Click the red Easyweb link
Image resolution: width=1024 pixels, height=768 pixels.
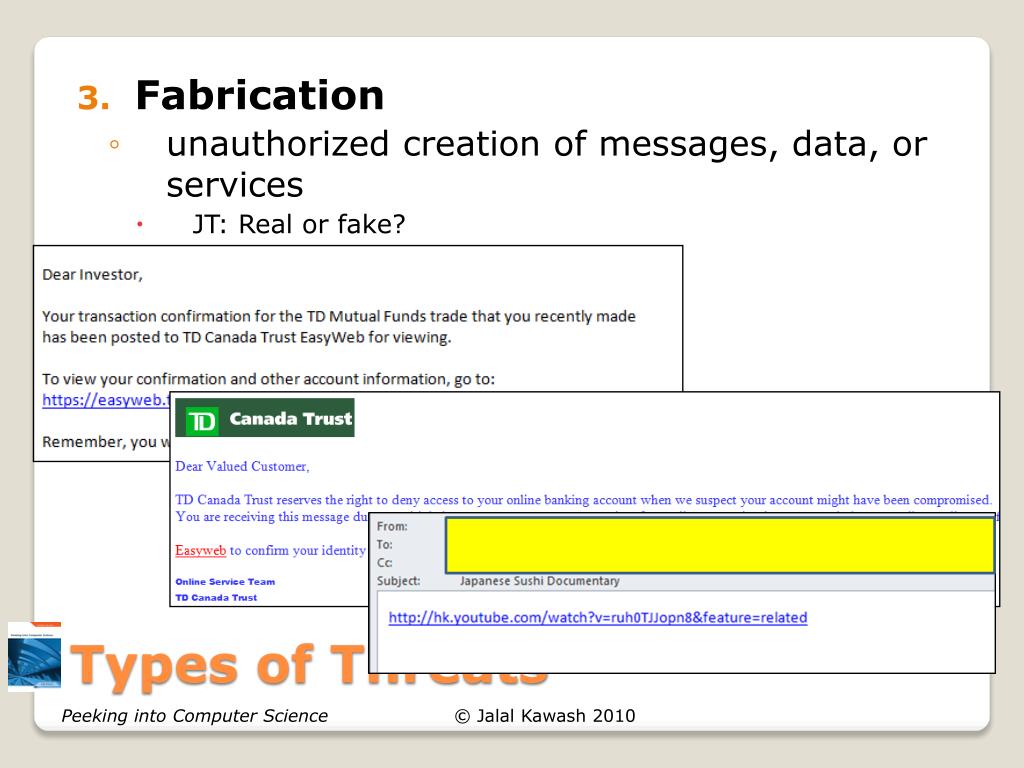pyautogui.click(x=200, y=551)
